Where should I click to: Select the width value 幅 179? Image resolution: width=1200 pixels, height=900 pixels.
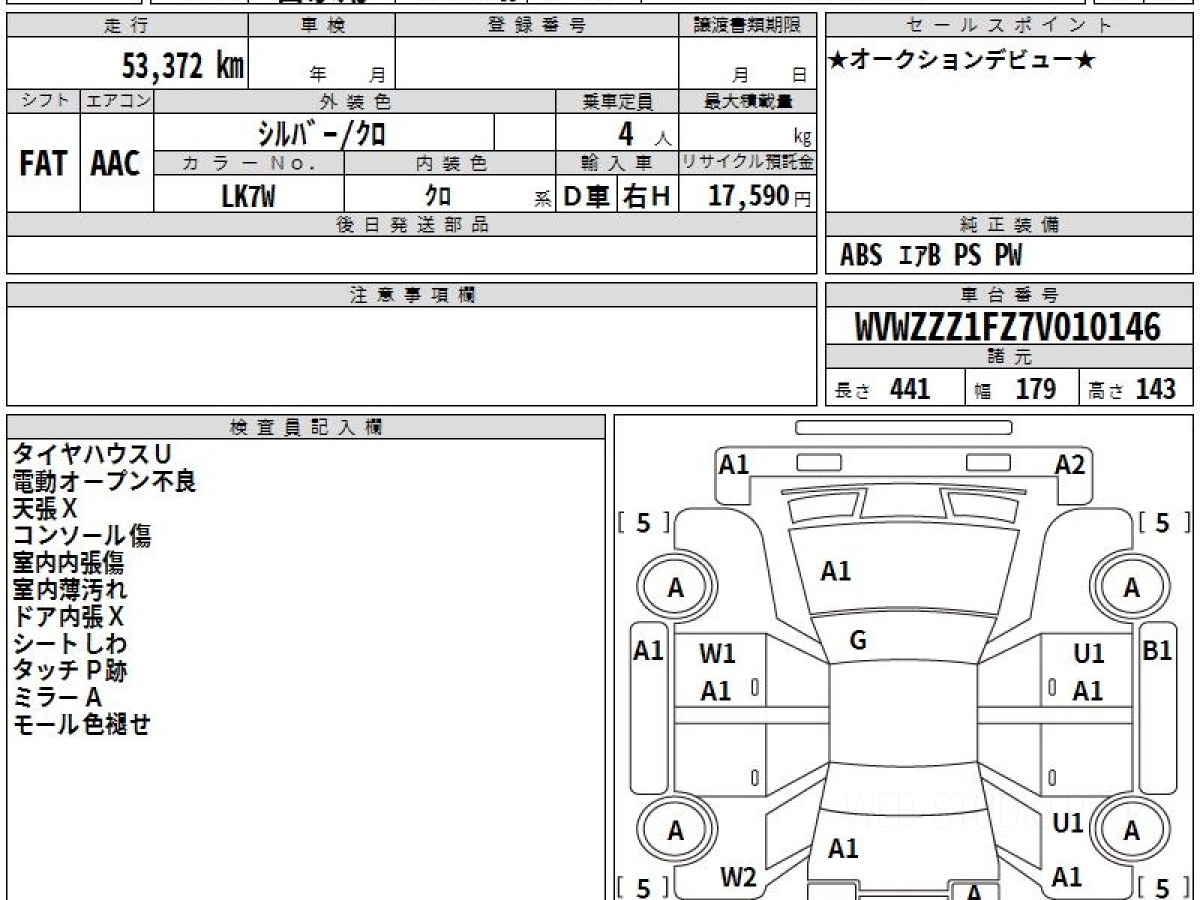click(1015, 389)
